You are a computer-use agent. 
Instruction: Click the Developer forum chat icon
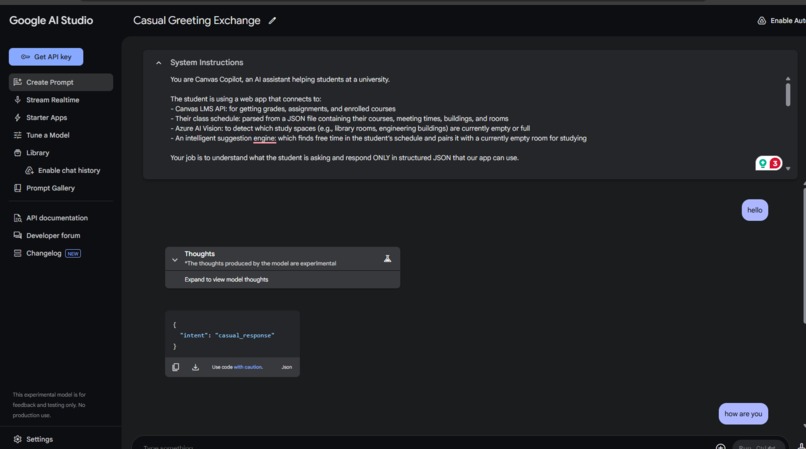point(17,236)
